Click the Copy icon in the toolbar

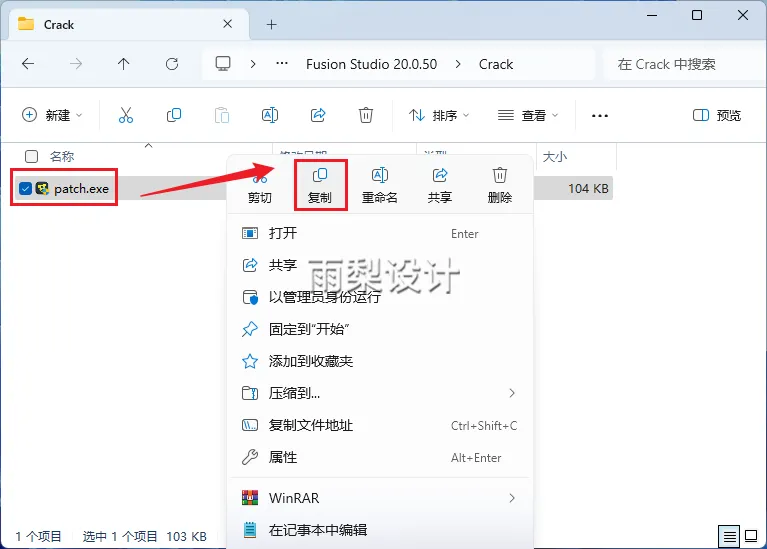[174, 115]
